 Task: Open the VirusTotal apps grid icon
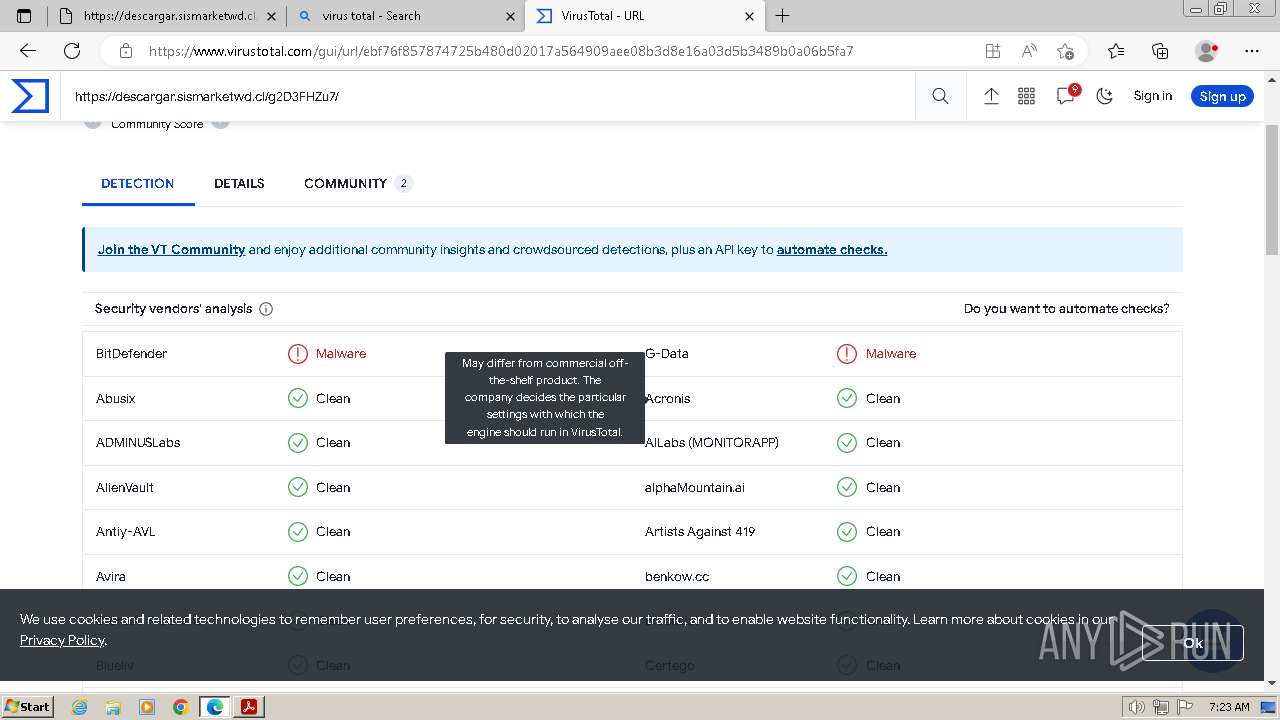pyautogui.click(x=1026, y=96)
